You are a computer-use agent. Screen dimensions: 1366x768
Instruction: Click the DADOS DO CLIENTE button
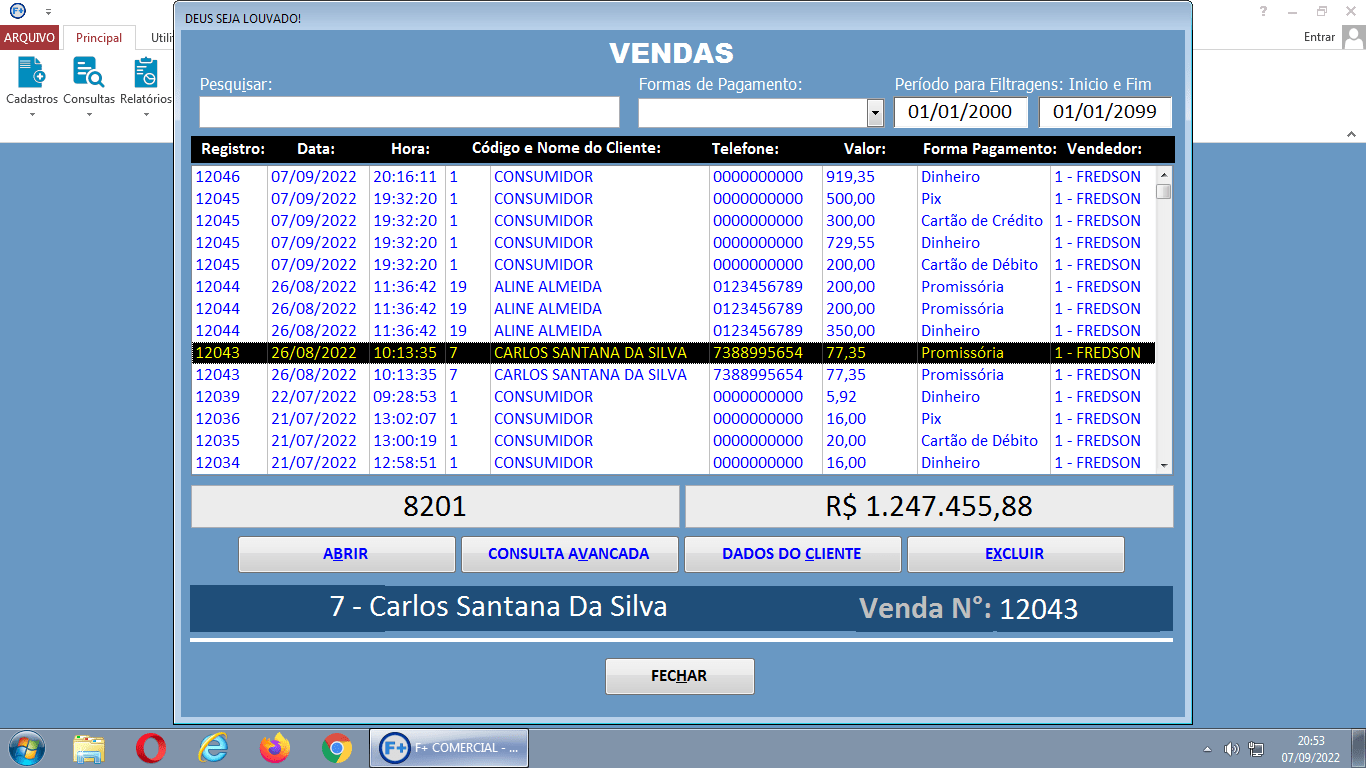coord(792,554)
